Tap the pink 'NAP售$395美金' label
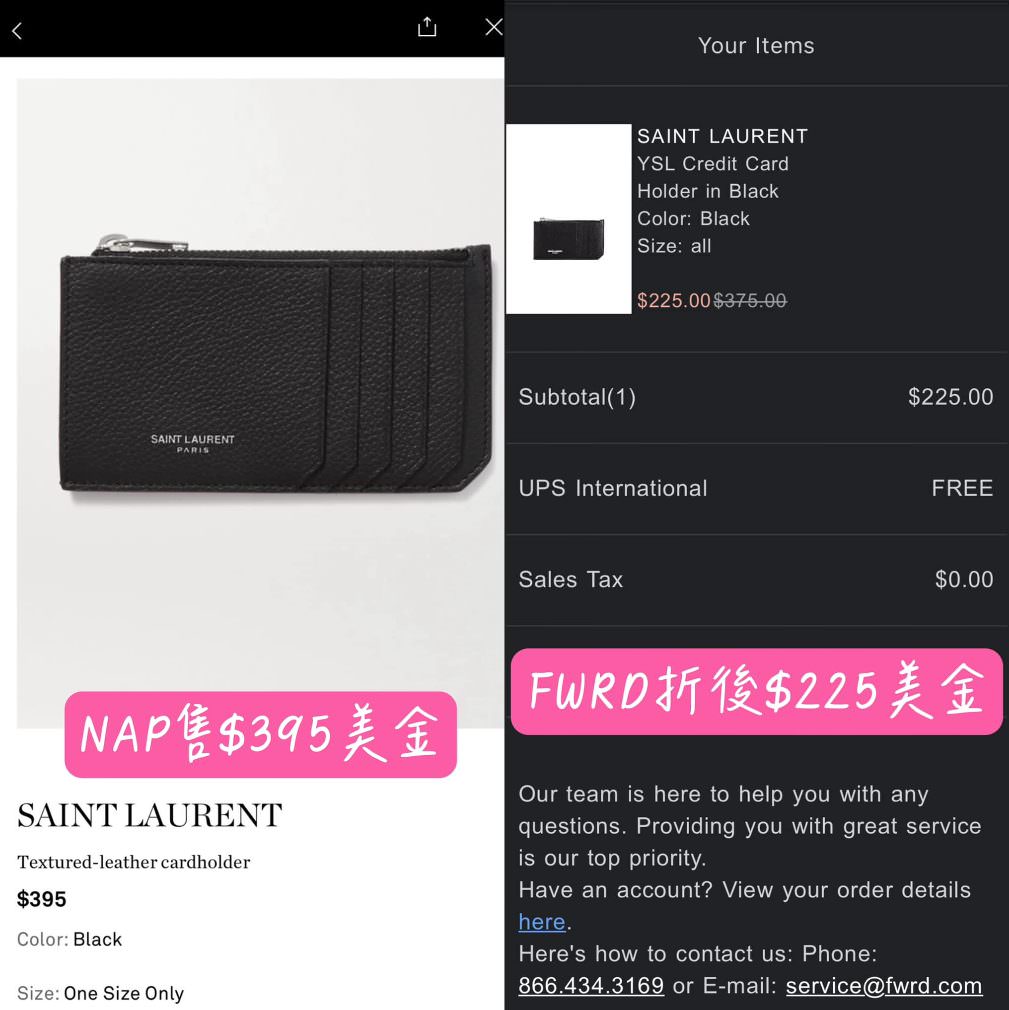The image size is (1009, 1010). coord(261,735)
